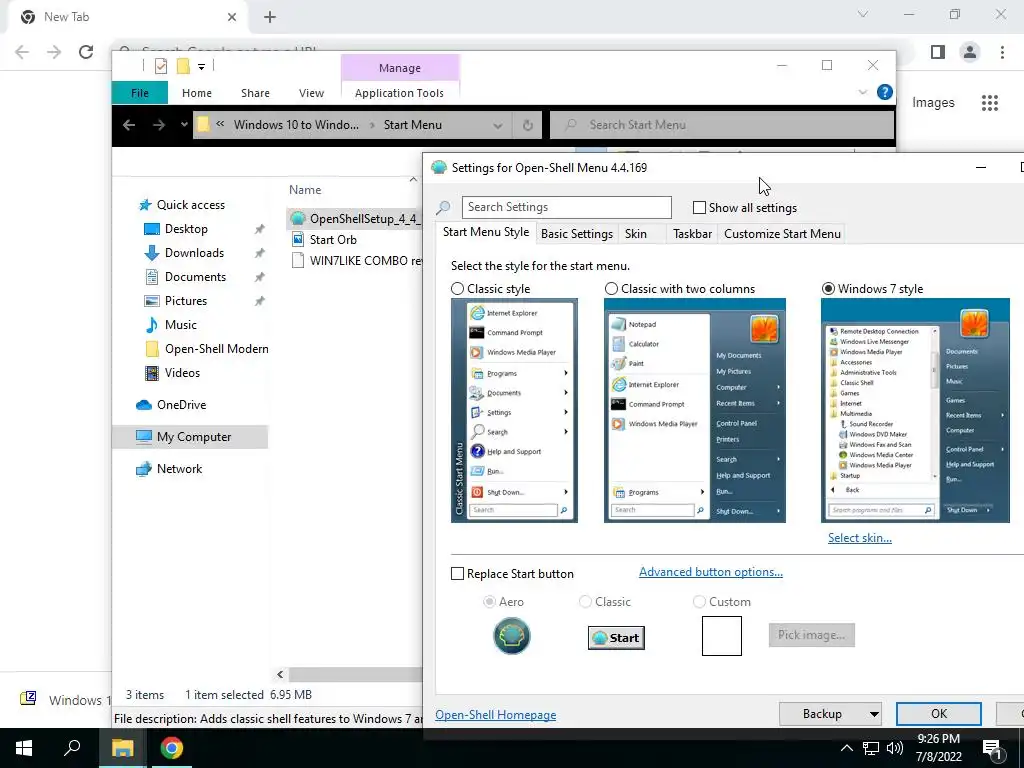This screenshot has width=1024, height=768.
Task: Click the Classic Start button image
Action: tap(616, 637)
